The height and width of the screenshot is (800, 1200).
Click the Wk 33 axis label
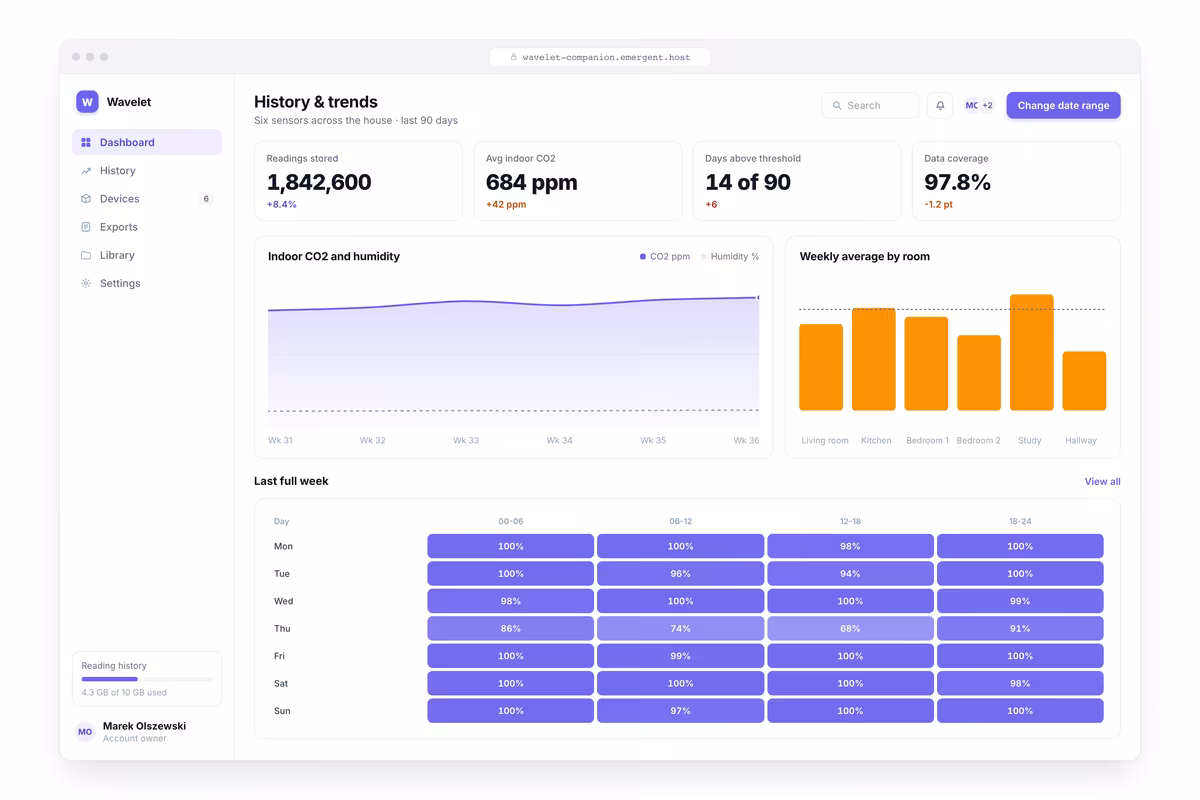pos(466,440)
